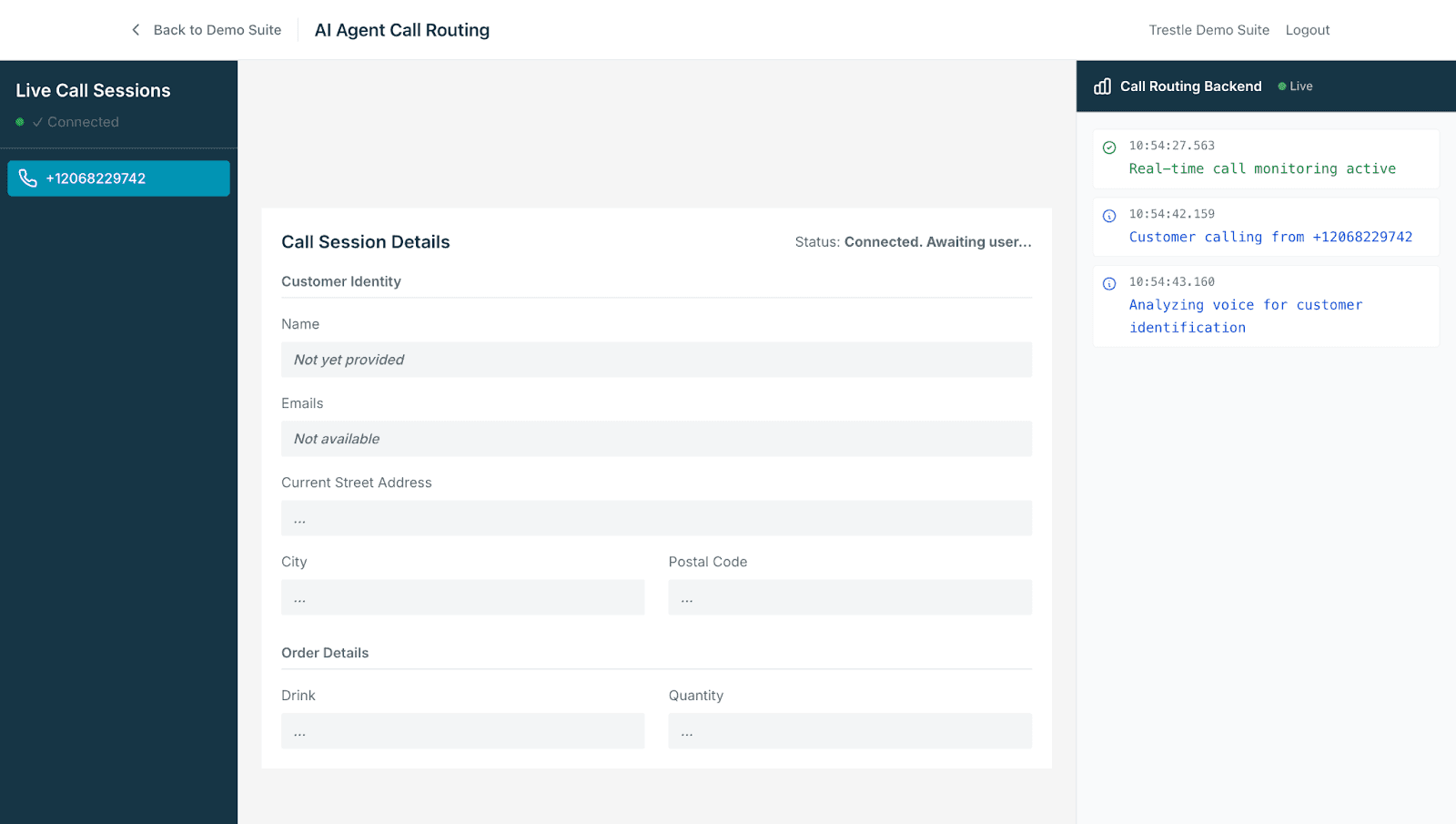This screenshot has width=1456, height=824.
Task: Log out using the Logout link
Action: pos(1307,30)
